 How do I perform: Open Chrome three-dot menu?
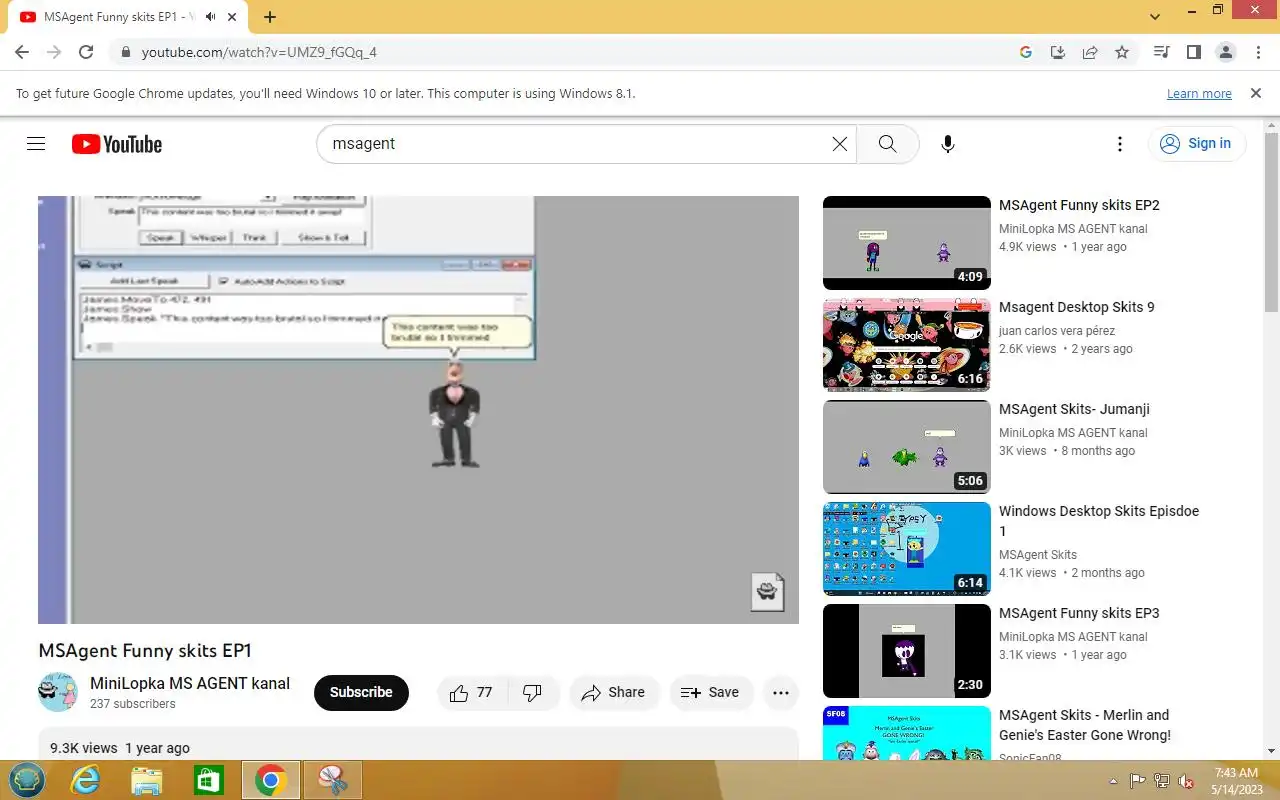(1256, 52)
